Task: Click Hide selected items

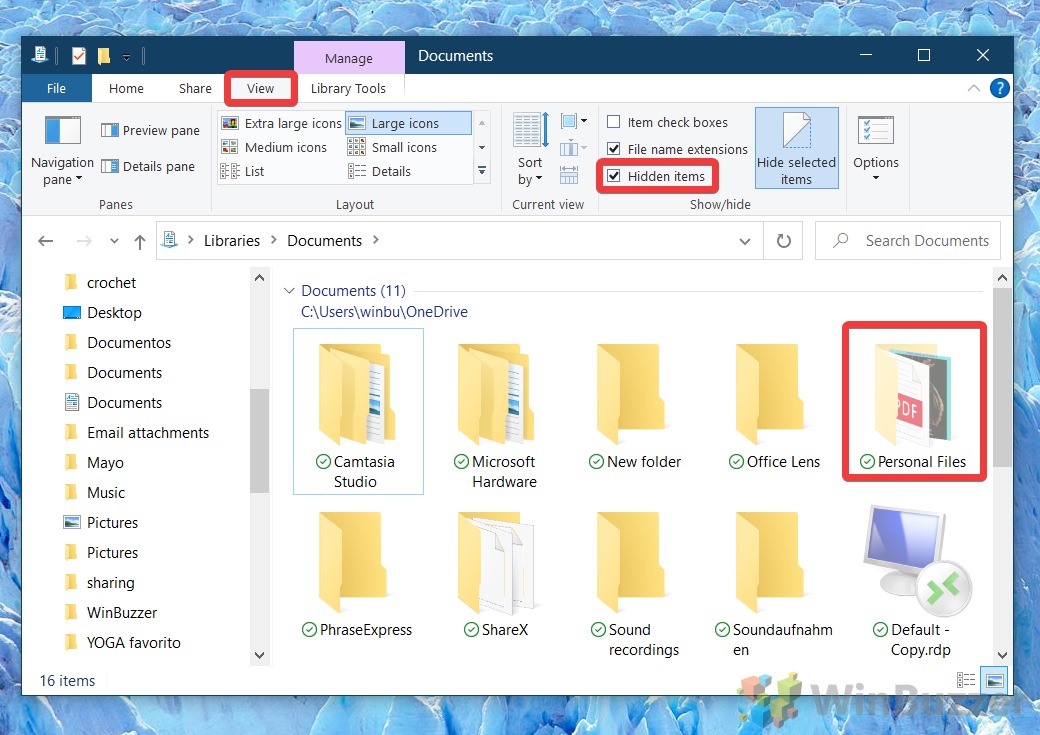Action: [796, 147]
